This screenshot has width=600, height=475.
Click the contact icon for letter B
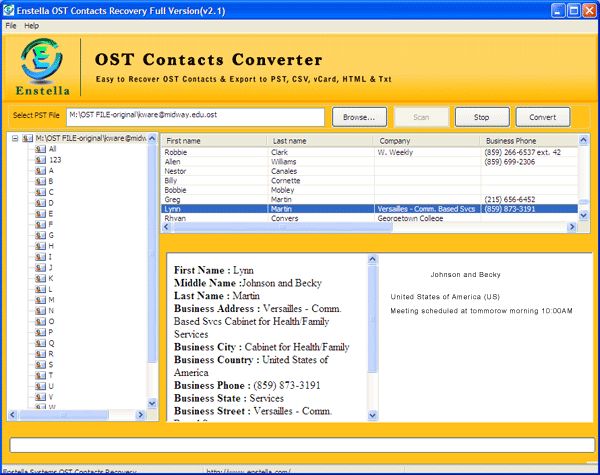(40, 181)
